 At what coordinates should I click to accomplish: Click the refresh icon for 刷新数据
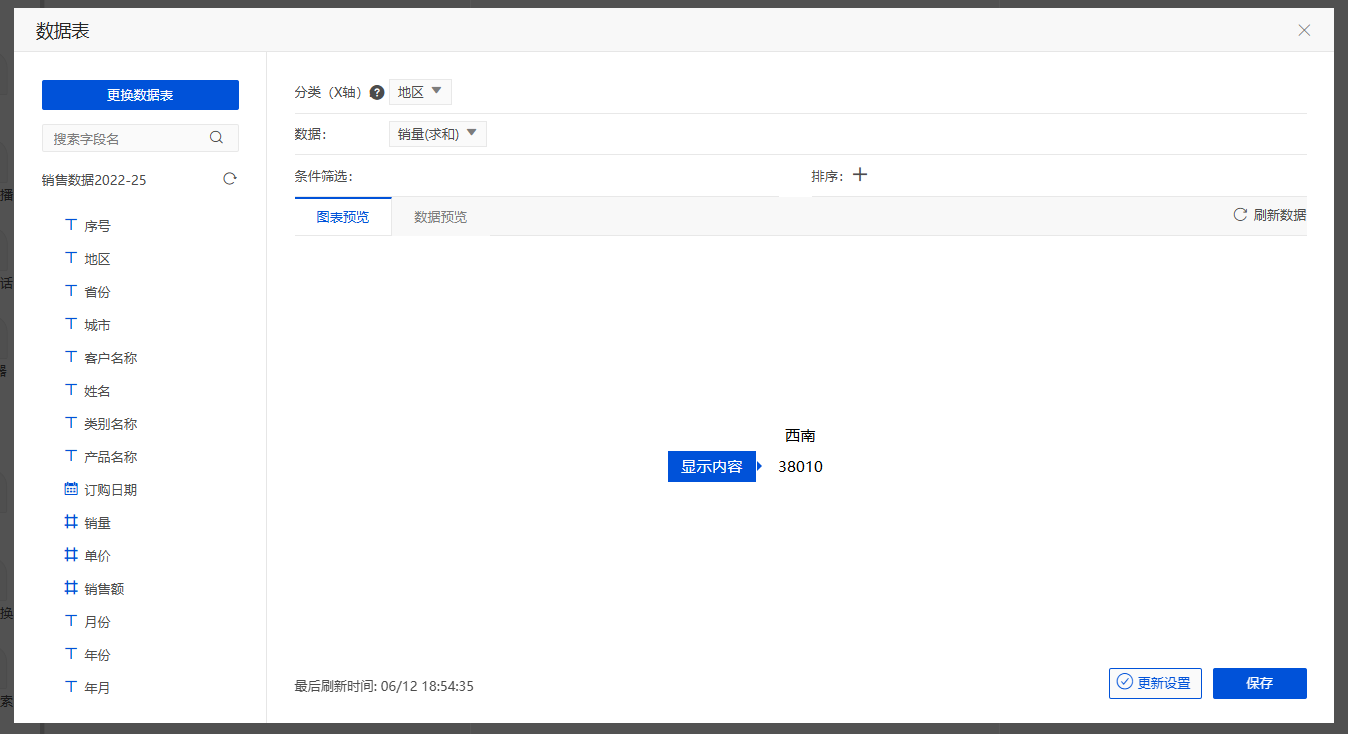pos(1240,215)
